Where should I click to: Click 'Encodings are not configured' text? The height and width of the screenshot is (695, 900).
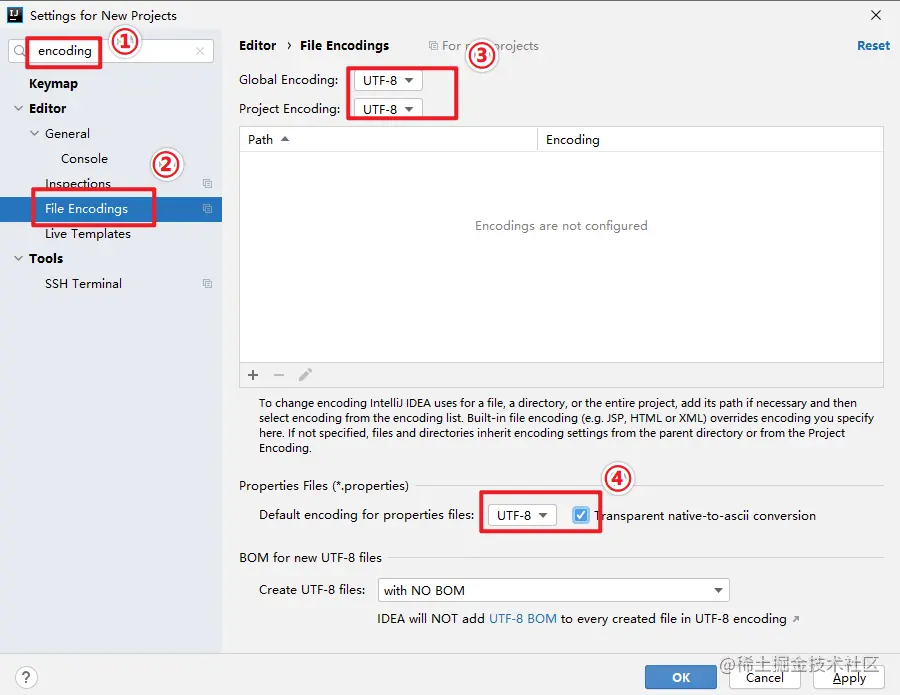click(x=561, y=226)
